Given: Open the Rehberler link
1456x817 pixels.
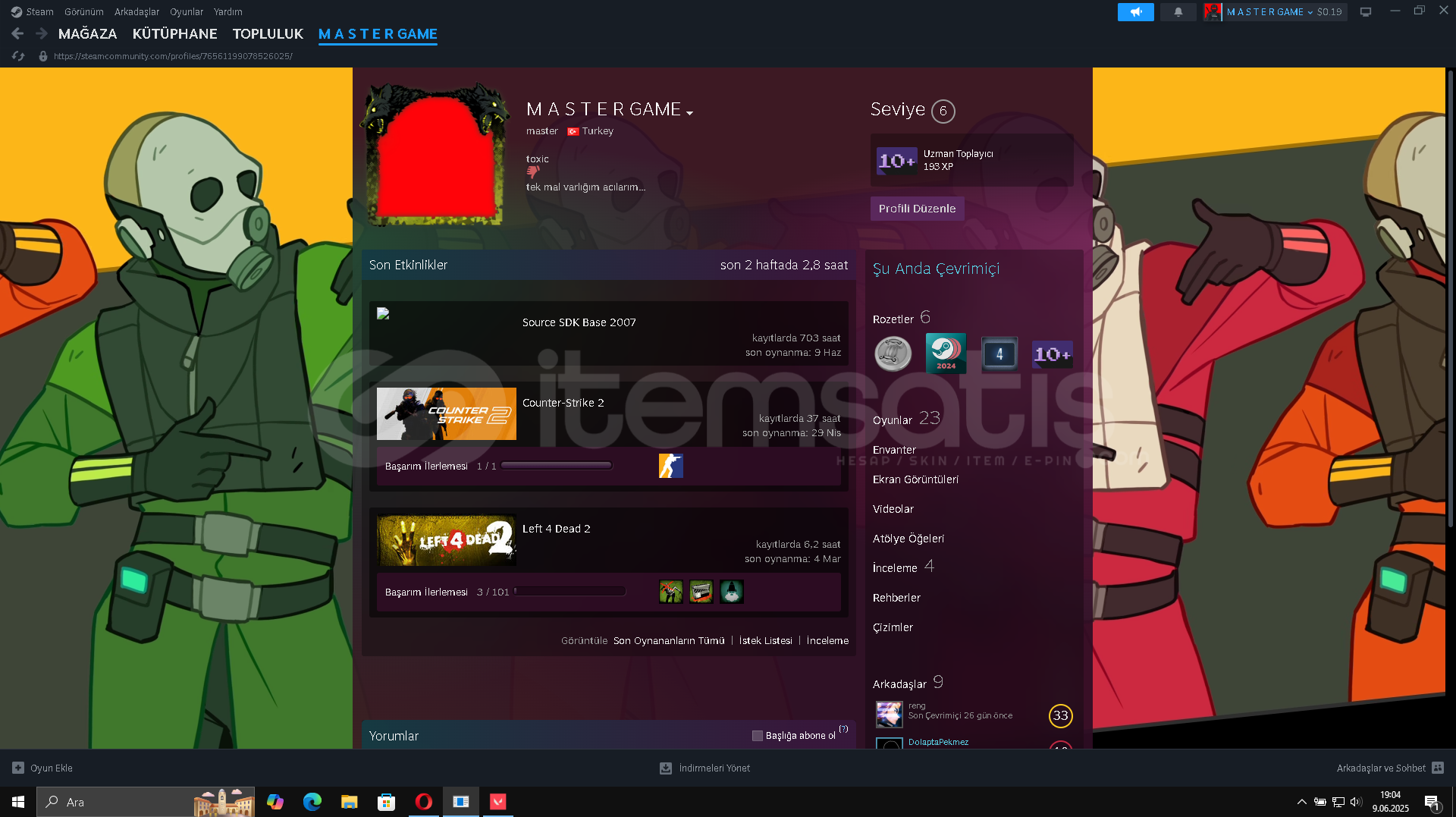Looking at the screenshot, I should click(x=896, y=598).
